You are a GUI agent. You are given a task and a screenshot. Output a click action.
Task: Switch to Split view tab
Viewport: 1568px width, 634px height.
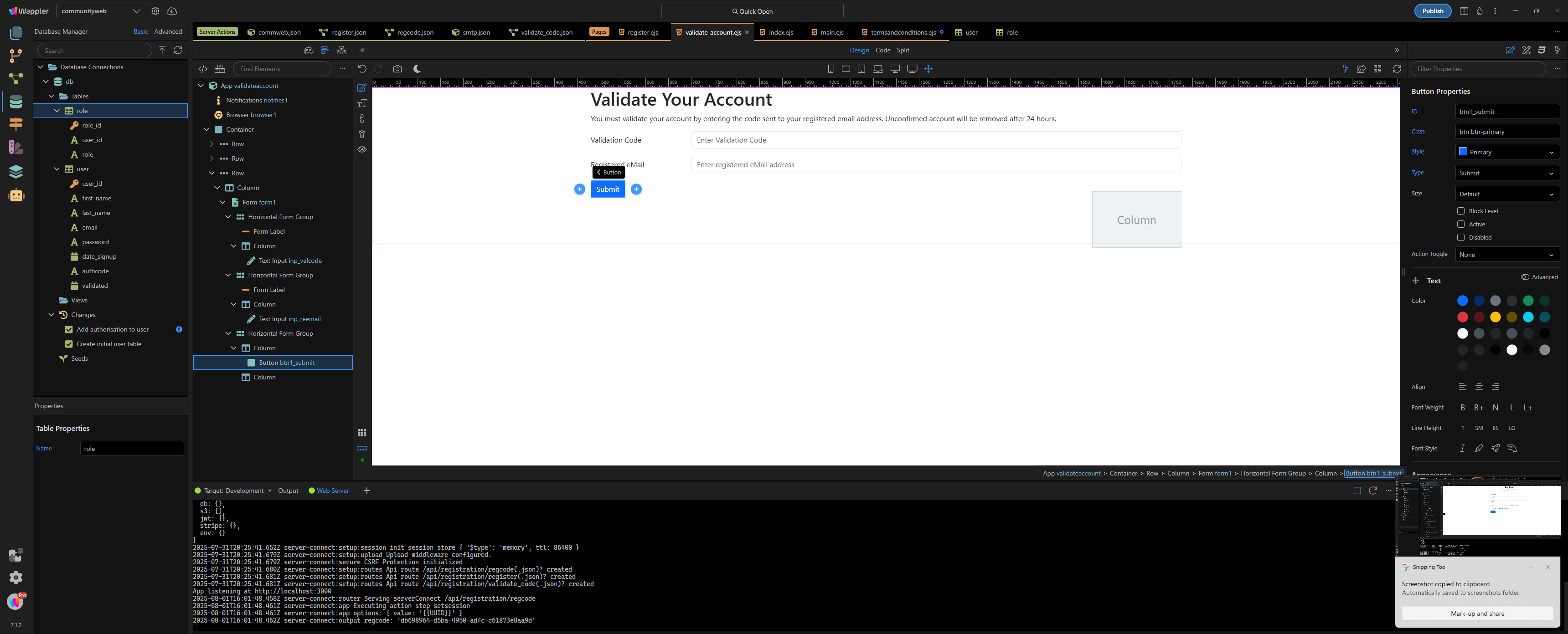[x=903, y=50]
